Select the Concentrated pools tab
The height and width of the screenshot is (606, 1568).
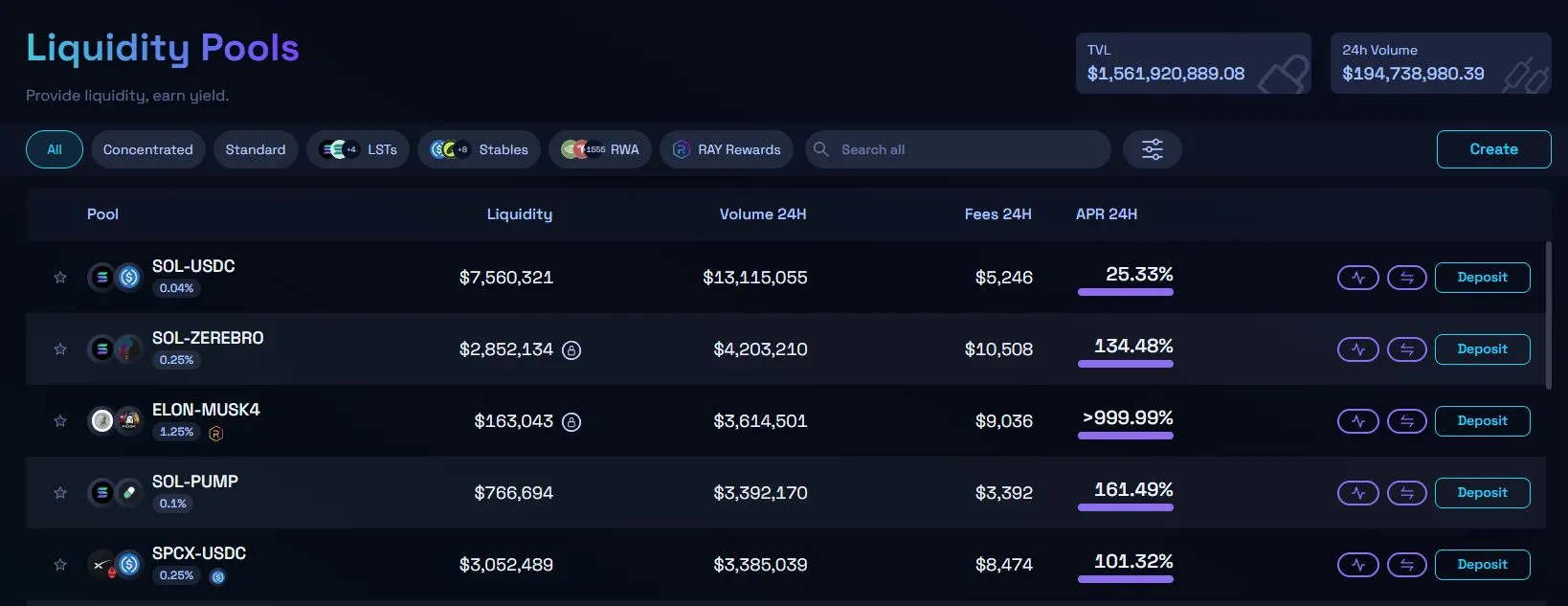pyautogui.click(x=148, y=149)
